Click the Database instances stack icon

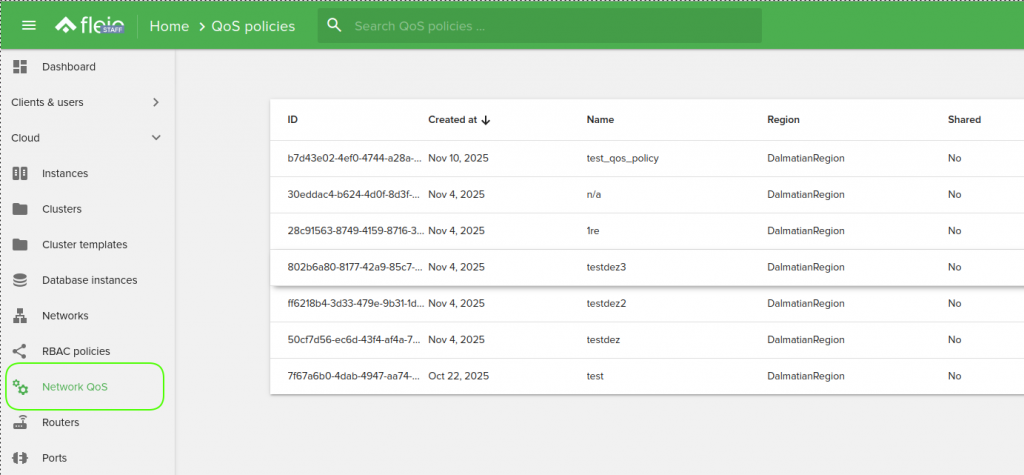click(x=20, y=280)
